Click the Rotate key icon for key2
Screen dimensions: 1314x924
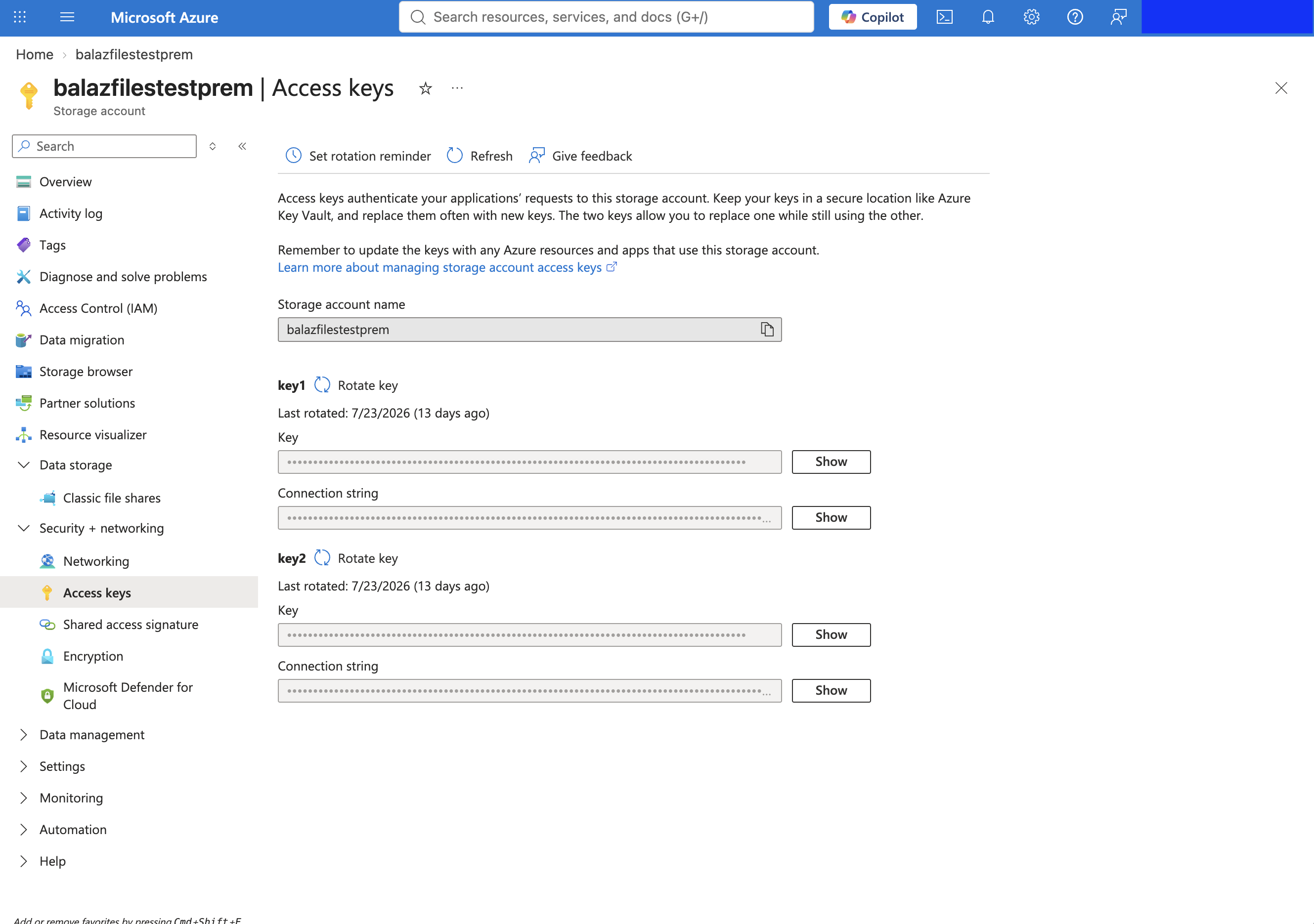click(322, 558)
